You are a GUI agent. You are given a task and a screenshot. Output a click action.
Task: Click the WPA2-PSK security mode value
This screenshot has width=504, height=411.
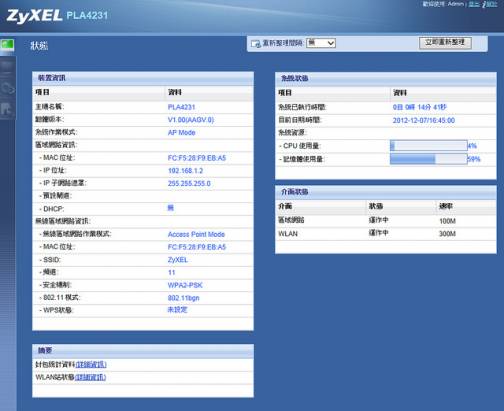tap(185, 285)
